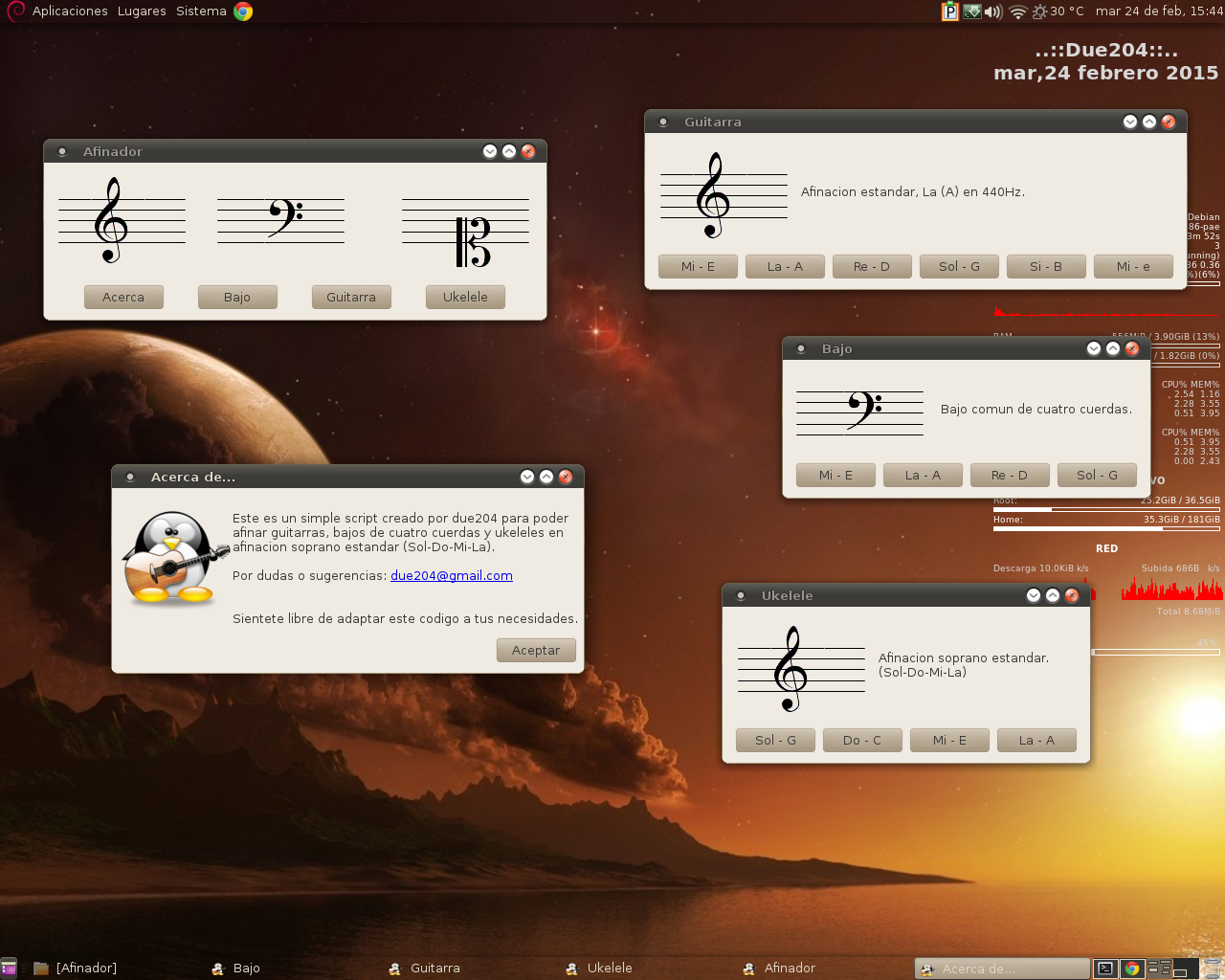Viewport: 1225px width, 980px height.
Task: Open Bajo window menu icon in titlebar
Action: 801,348
